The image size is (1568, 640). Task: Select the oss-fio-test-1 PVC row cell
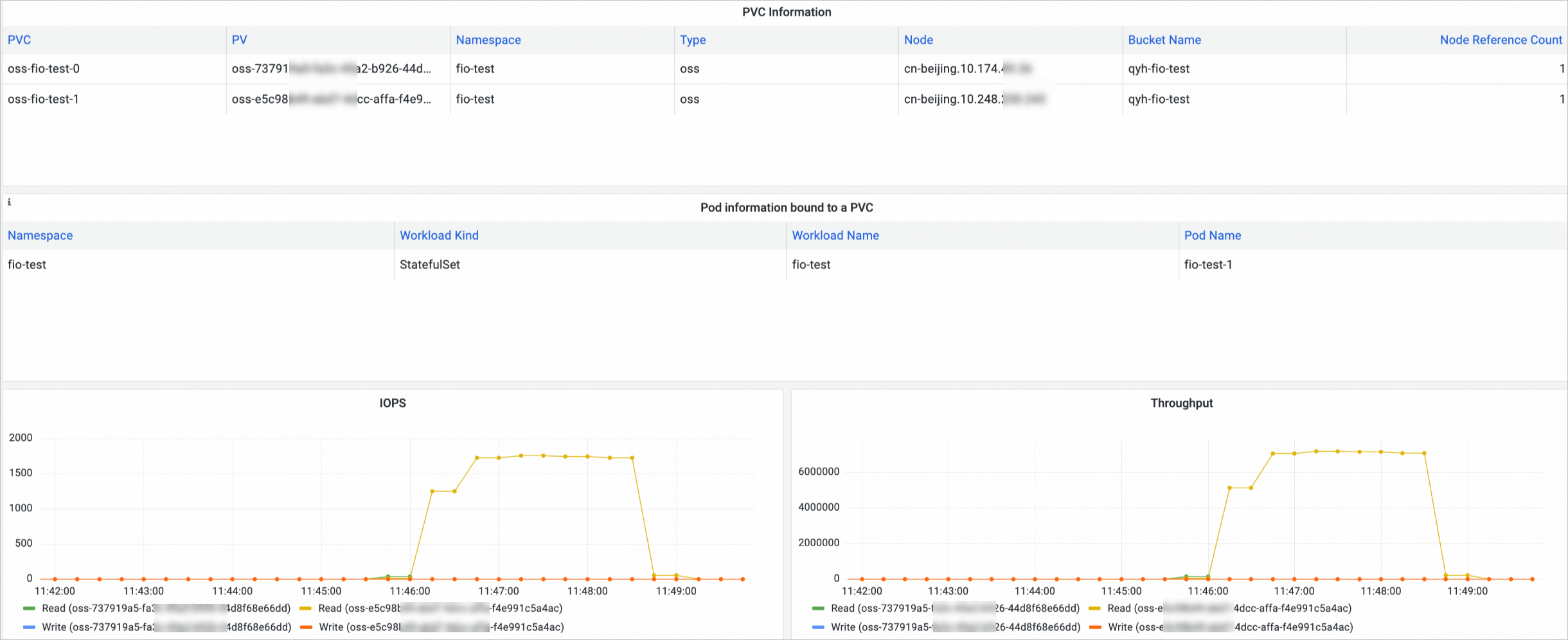click(x=114, y=99)
